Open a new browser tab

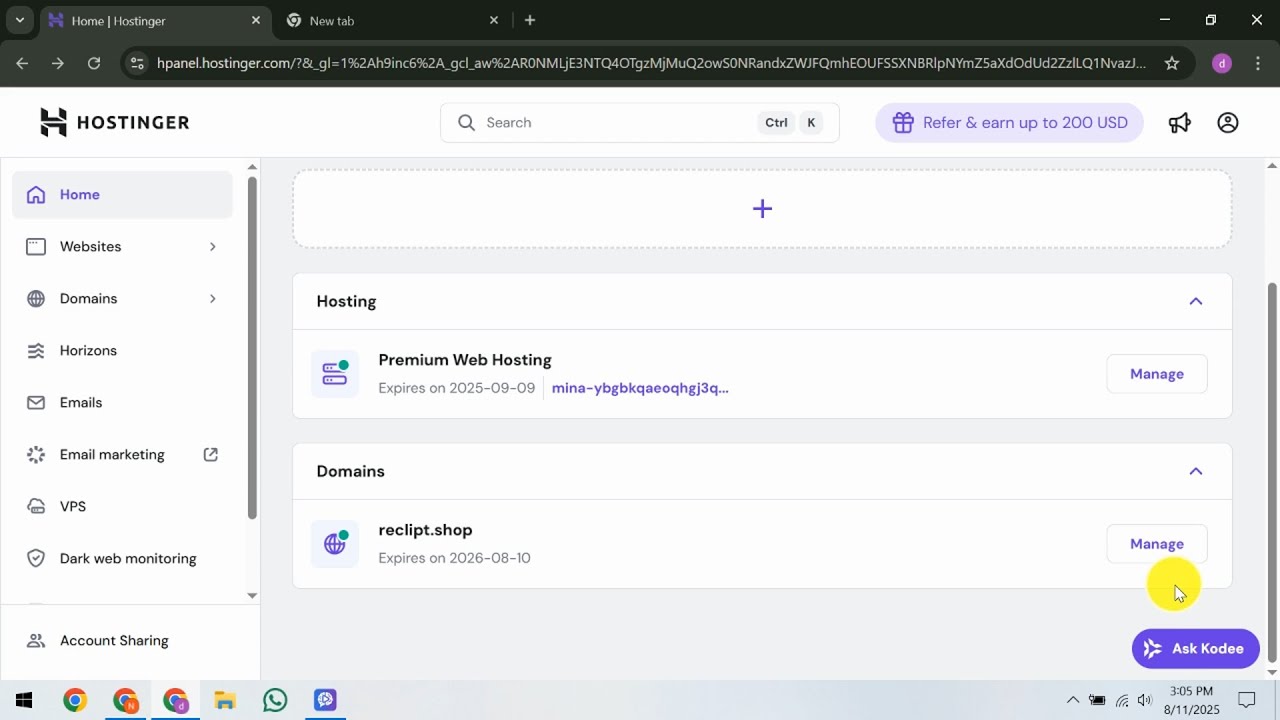(530, 20)
